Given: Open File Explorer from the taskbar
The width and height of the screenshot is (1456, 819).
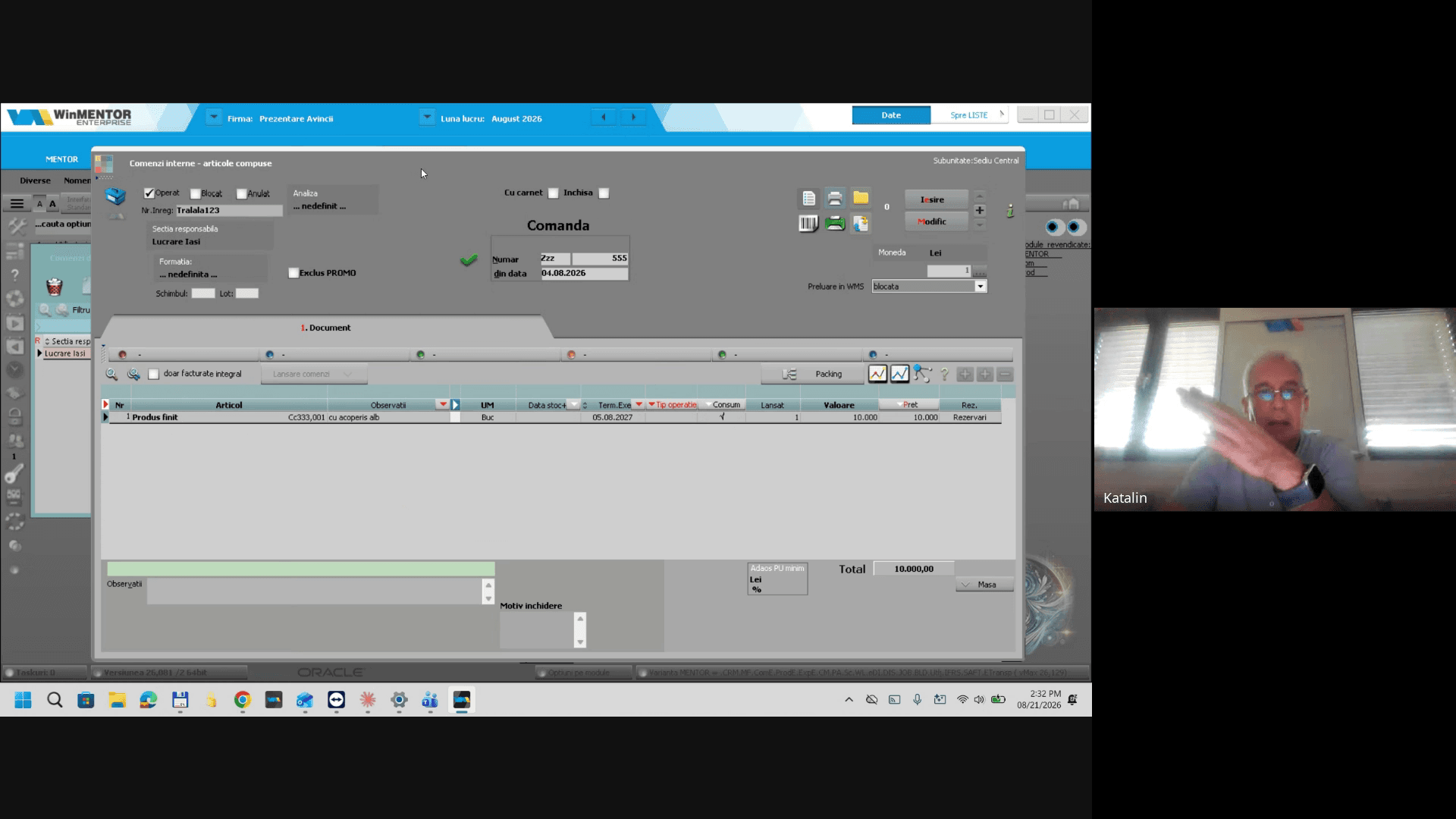Looking at the screenshot, I should point(117,700).
